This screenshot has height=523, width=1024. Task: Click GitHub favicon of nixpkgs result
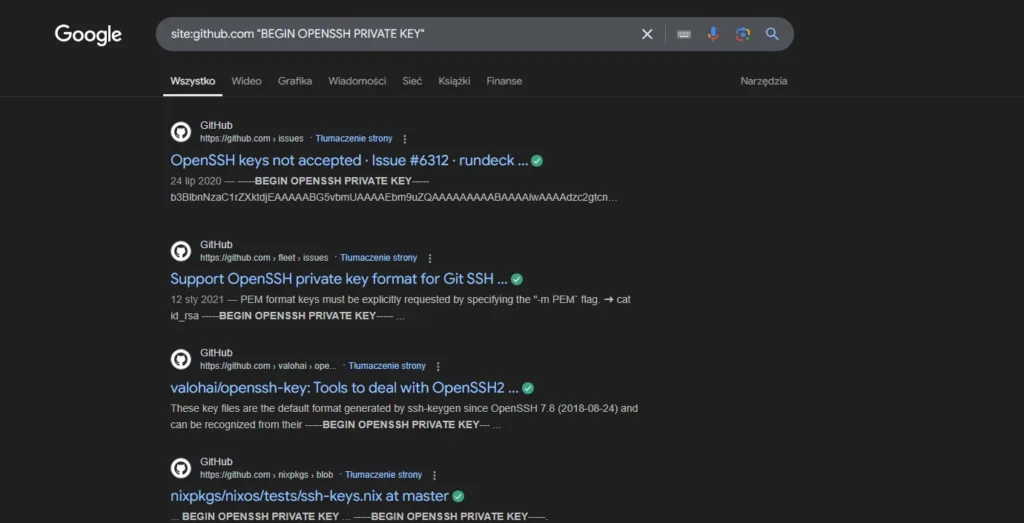pos(181,468)
